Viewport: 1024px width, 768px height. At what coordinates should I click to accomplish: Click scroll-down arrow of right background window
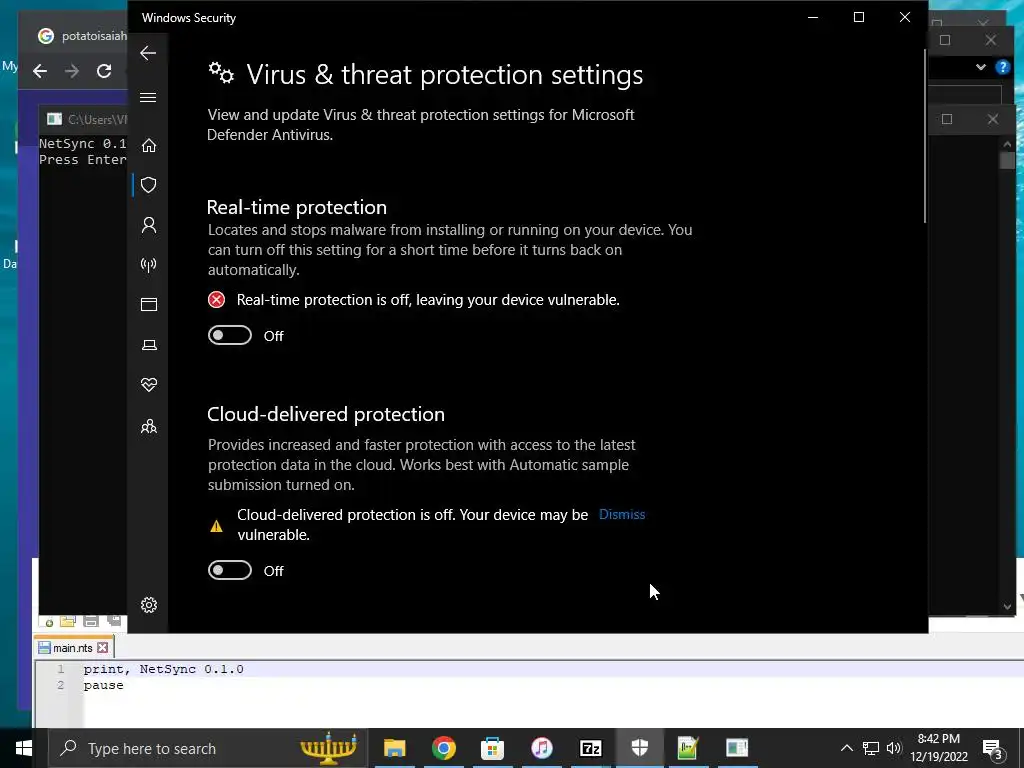(1007, 607)
